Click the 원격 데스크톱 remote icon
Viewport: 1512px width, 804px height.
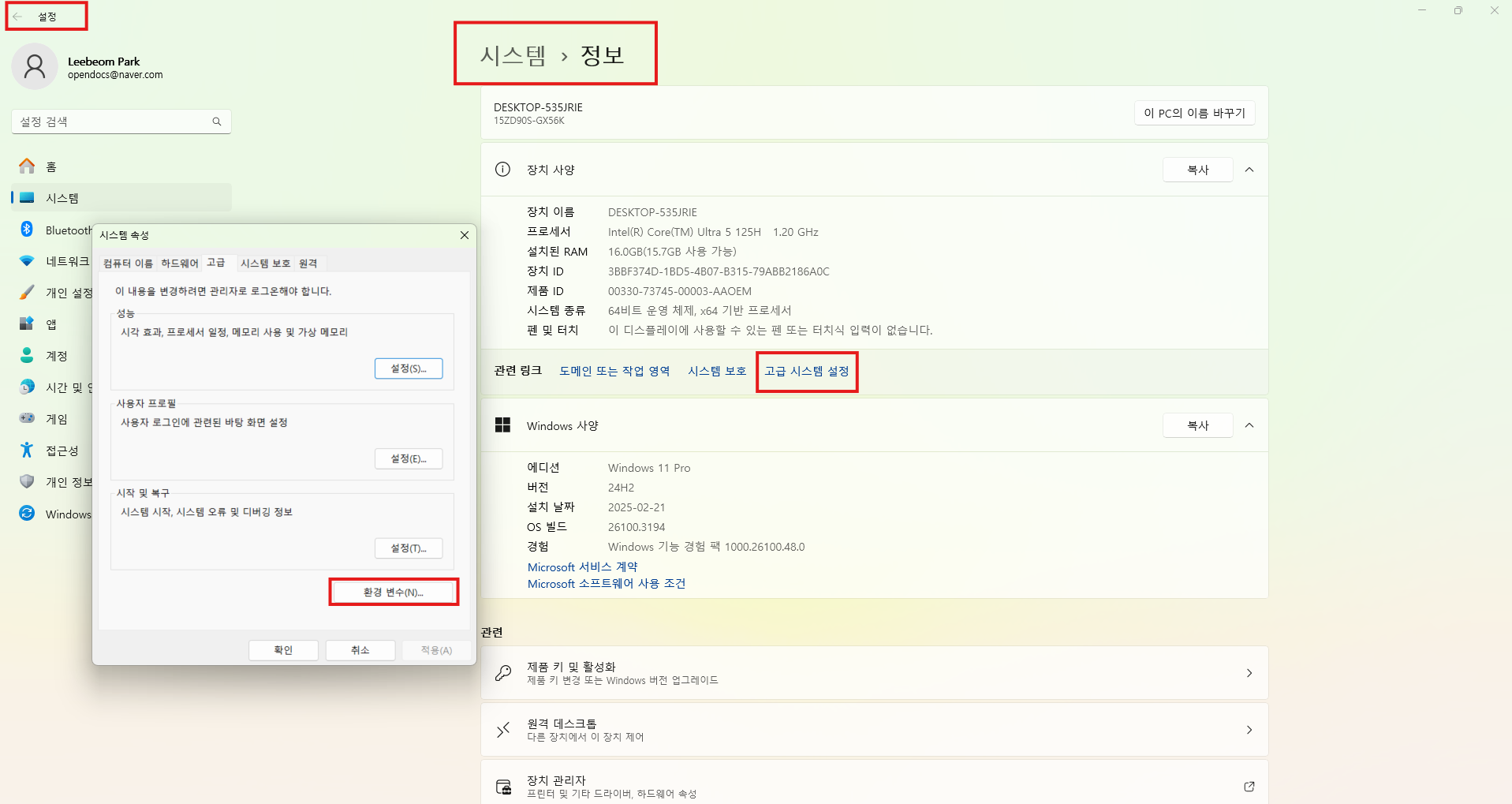(502, 730)
